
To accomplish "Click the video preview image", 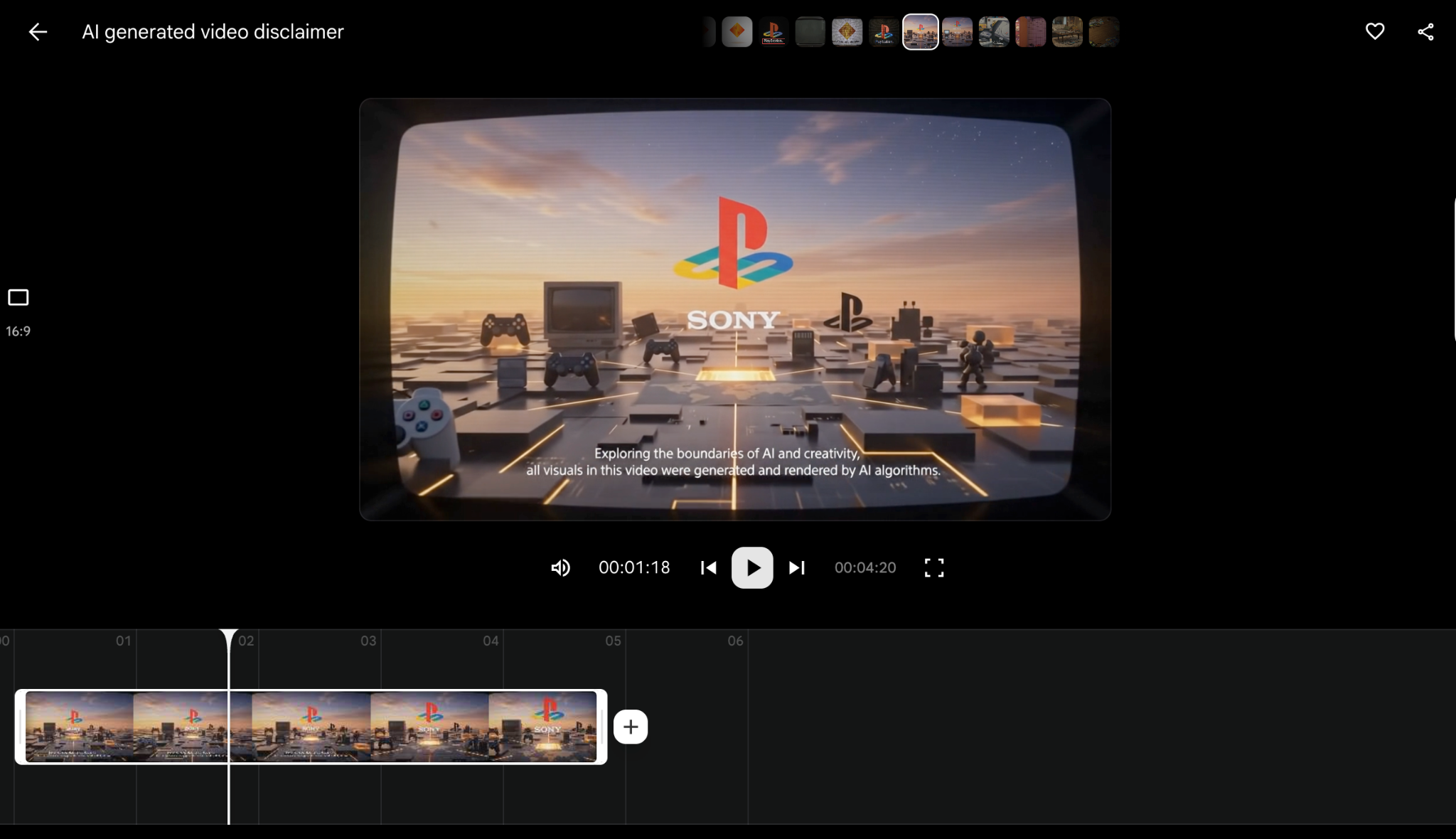I will point(735,309).
